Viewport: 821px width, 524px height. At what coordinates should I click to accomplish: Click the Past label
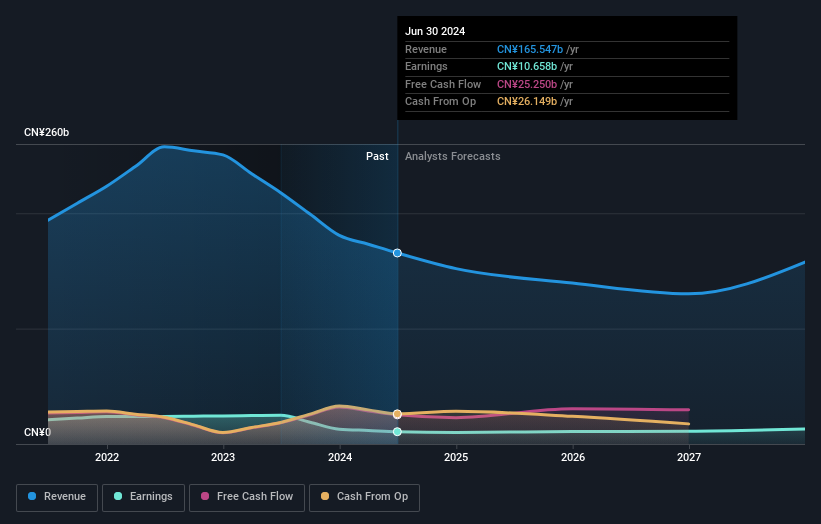(377, 157)
